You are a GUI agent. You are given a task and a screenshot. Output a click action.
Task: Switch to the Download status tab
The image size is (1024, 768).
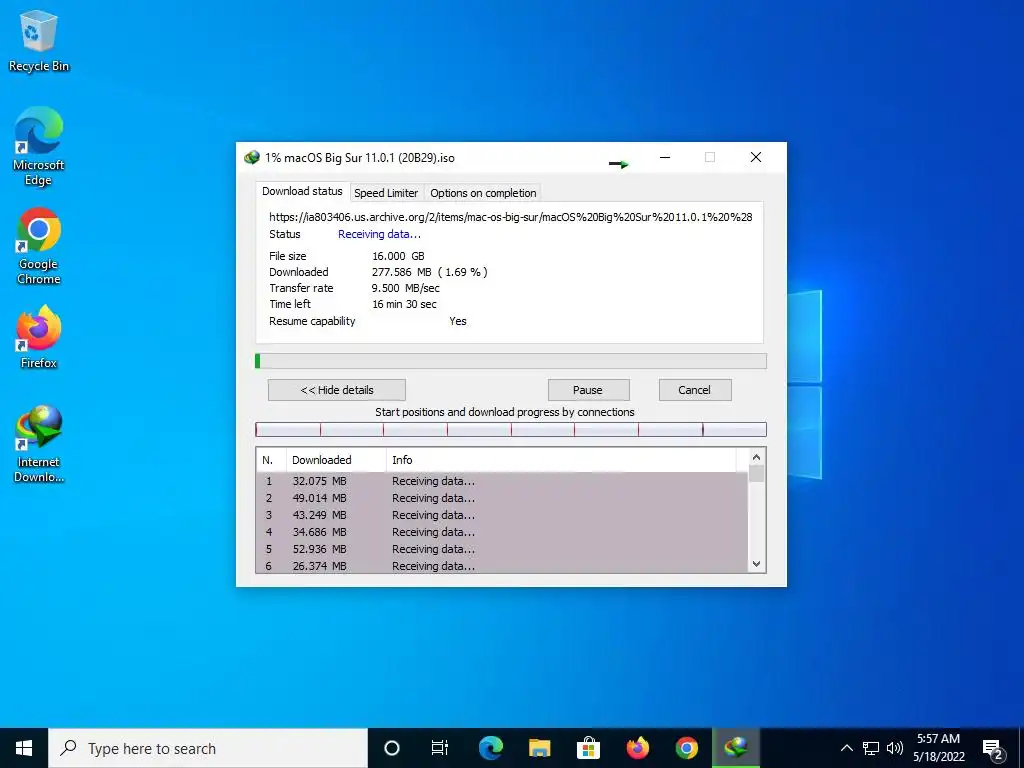coord(302,191)
